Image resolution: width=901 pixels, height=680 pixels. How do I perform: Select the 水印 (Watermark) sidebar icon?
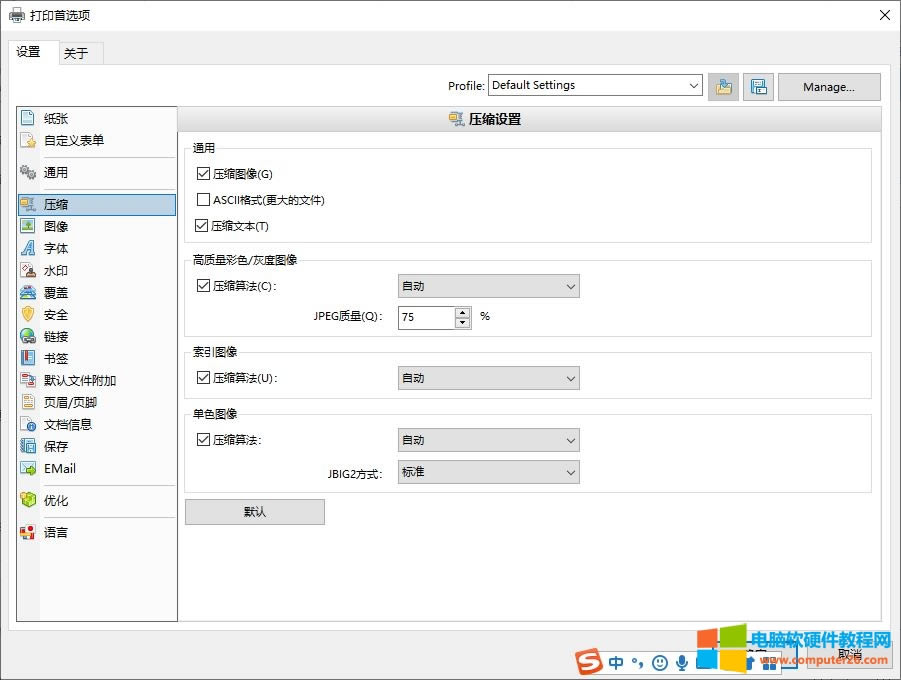26,270
